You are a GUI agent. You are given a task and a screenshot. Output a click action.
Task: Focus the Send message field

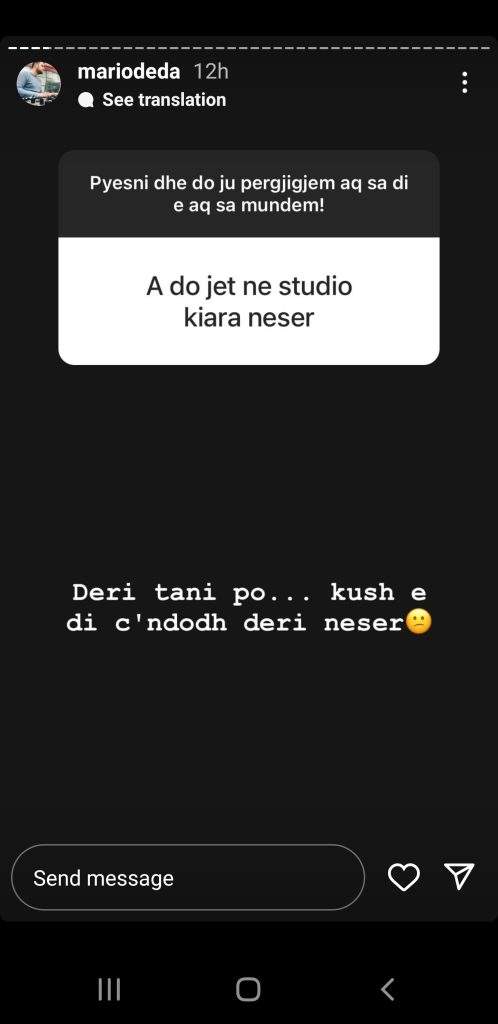tap(188, 877)
